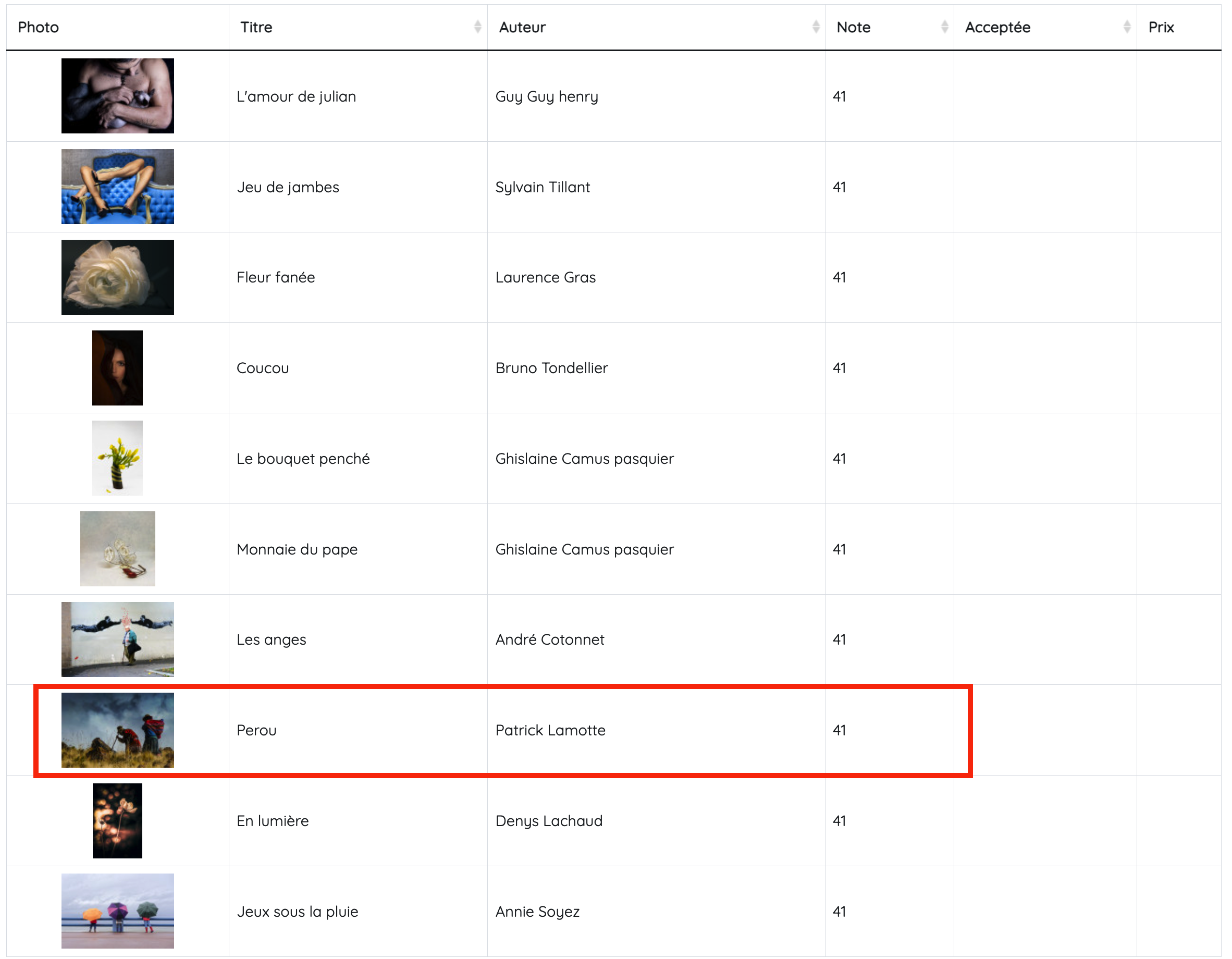Toggle sorting on Acceptée column arrows

click(x=1127, y=27)
